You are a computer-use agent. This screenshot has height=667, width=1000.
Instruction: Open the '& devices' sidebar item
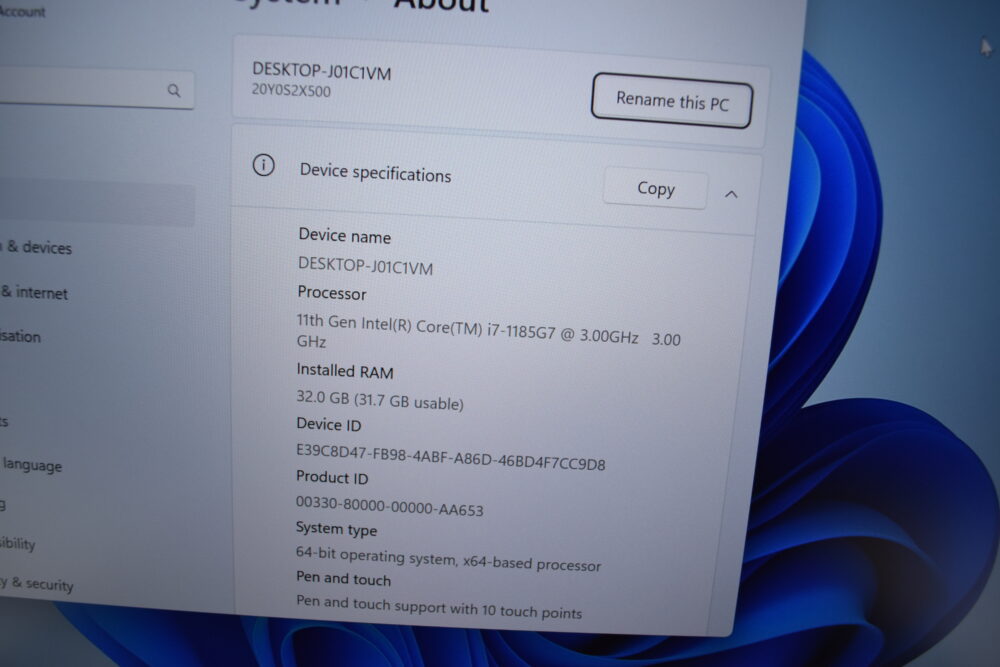(x=36, y=247)
